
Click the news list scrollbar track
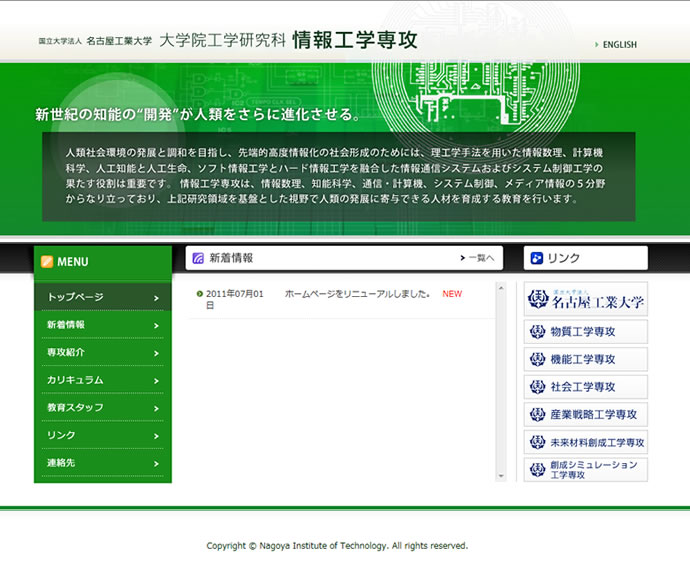(x=500, y=382)
